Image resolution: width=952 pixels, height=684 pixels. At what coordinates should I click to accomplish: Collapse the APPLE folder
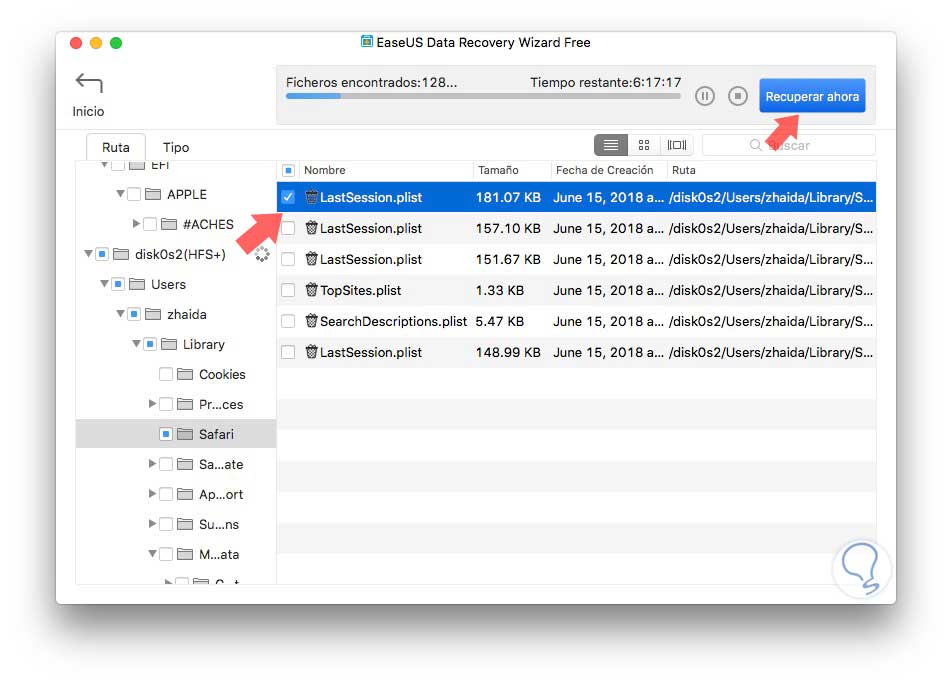120,194
